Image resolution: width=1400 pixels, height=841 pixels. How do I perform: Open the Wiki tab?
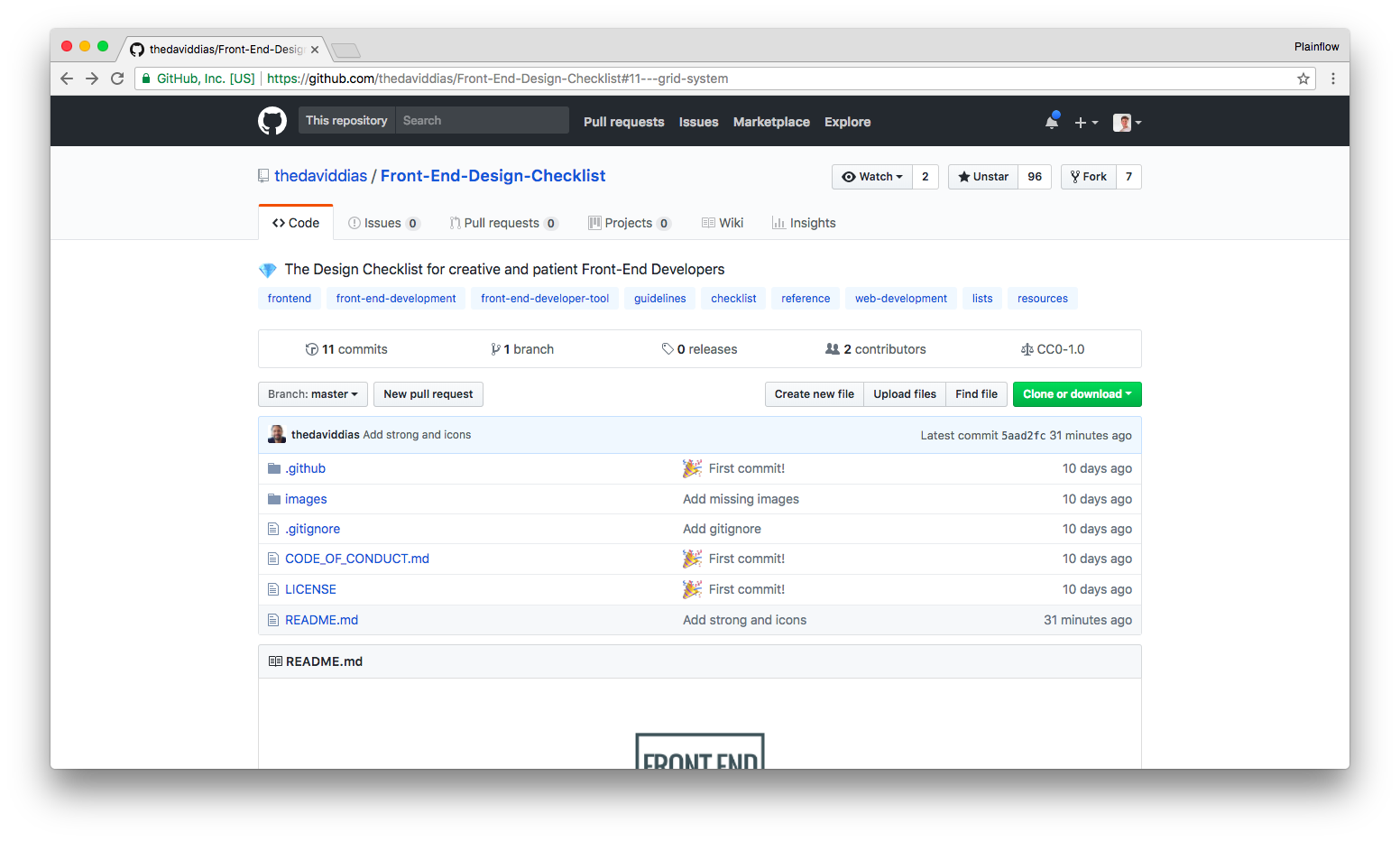pyautogui.click(x=723, y=223)
